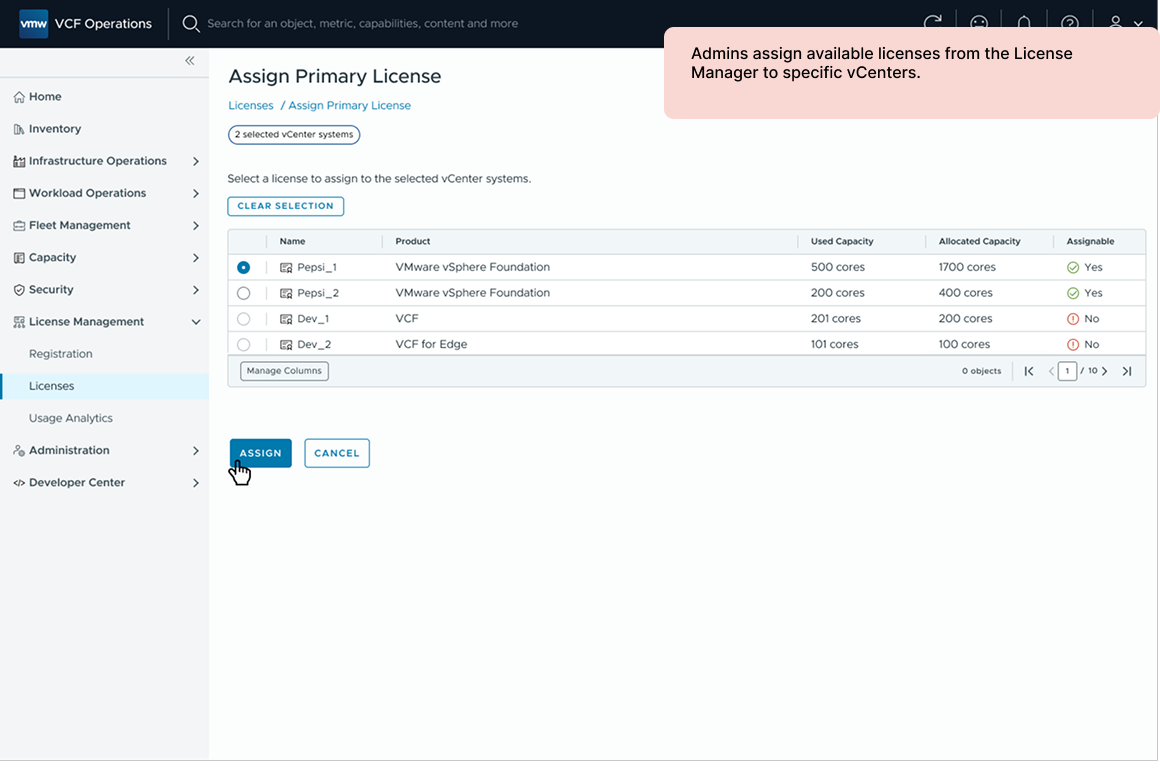This screenshot has height=769, width=1160.
Task: Click the License Management icon
Action: [x=19, y=322]
